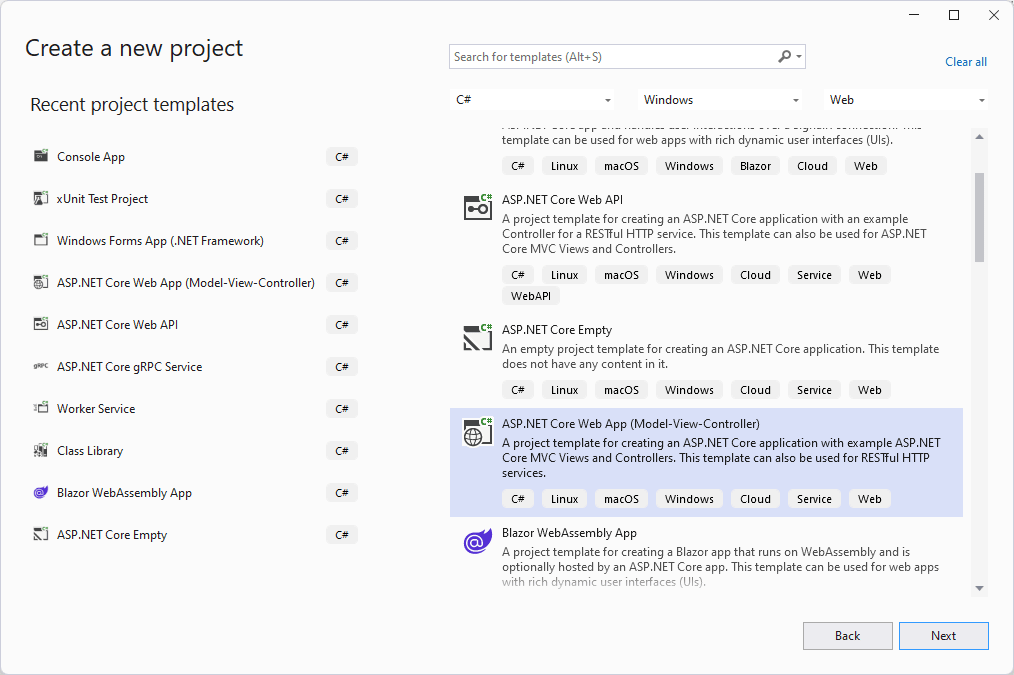The width and height of the screenshot is (1014, 675).
Task: Click the Console App icon in recent templates
Action: click(41, 155)
